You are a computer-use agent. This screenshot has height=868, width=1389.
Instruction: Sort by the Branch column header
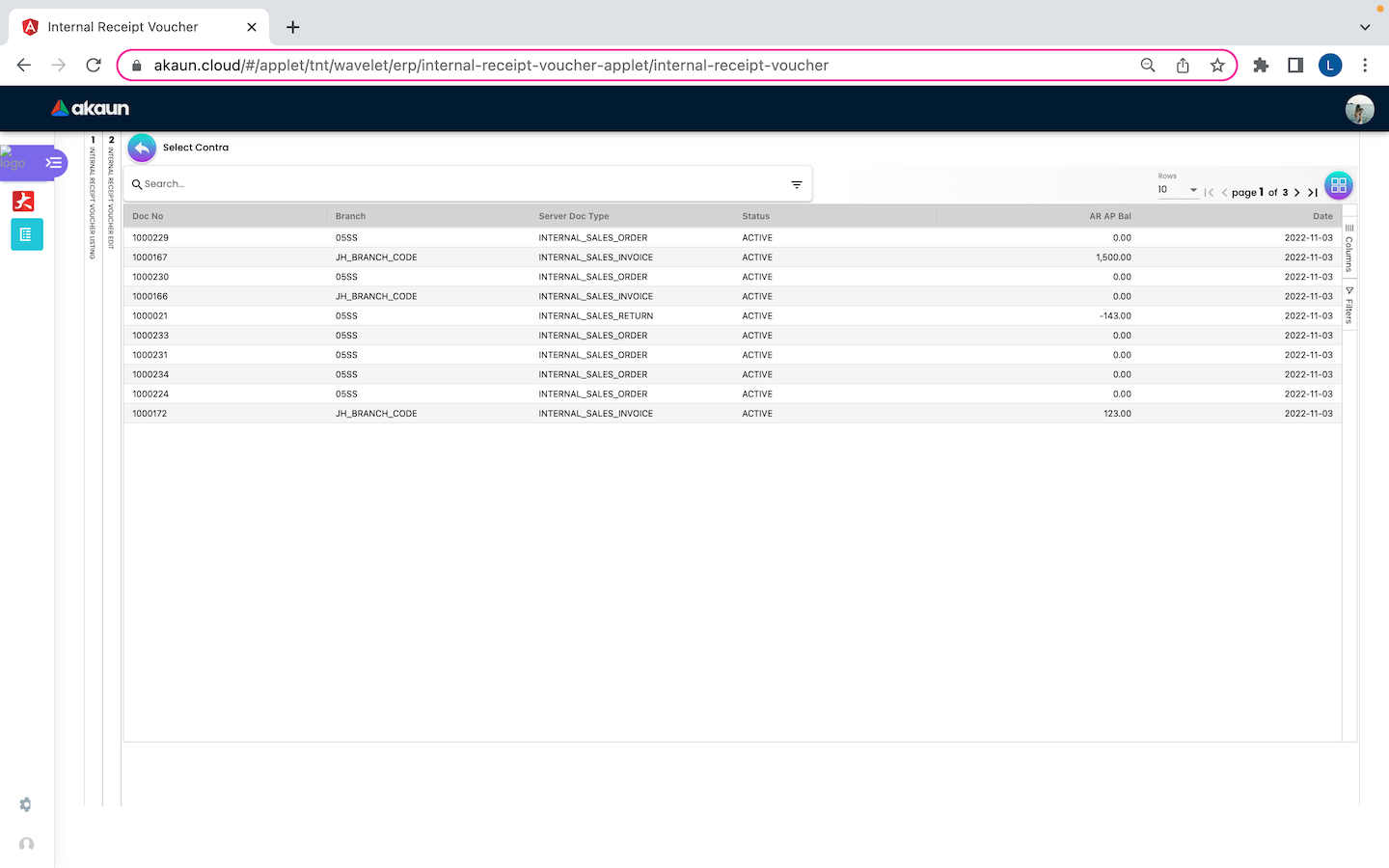pyautogui.click(x=350, y=216)
